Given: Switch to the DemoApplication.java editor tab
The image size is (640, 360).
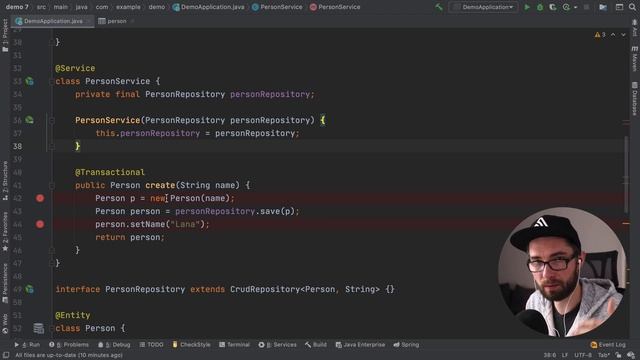Looking at the screenshot, I should coord(52,21).
